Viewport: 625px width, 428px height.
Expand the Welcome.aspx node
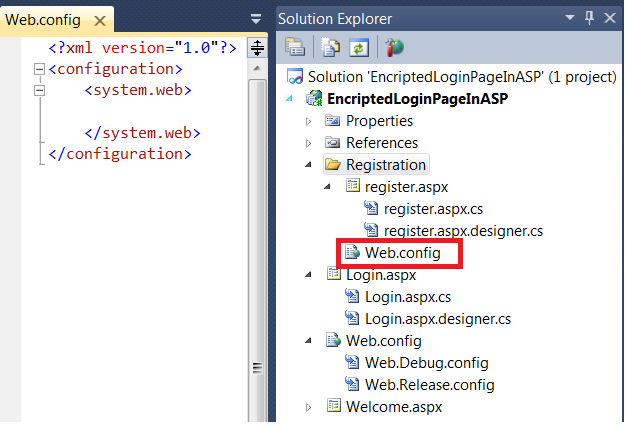click(x=309, y=407)
